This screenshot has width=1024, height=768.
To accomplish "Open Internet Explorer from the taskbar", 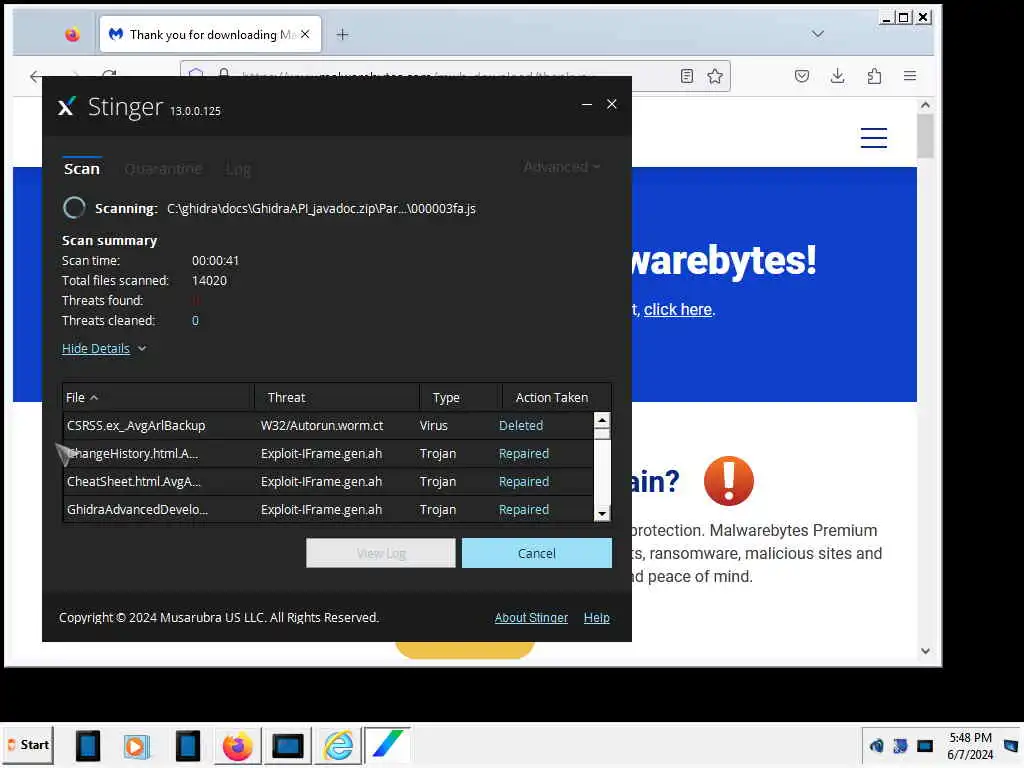I will tap(338, 745).
